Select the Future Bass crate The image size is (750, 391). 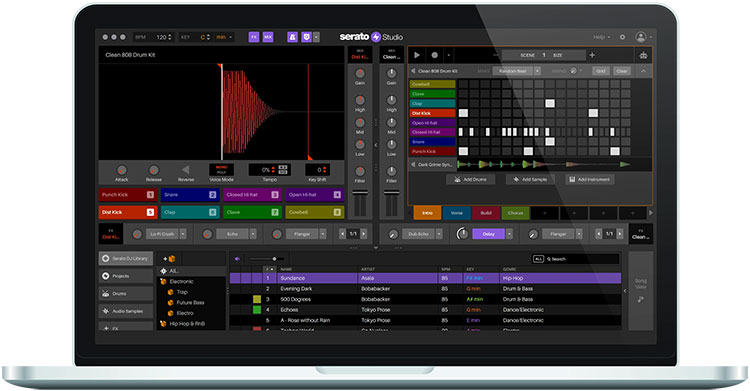tap(190, 302)
